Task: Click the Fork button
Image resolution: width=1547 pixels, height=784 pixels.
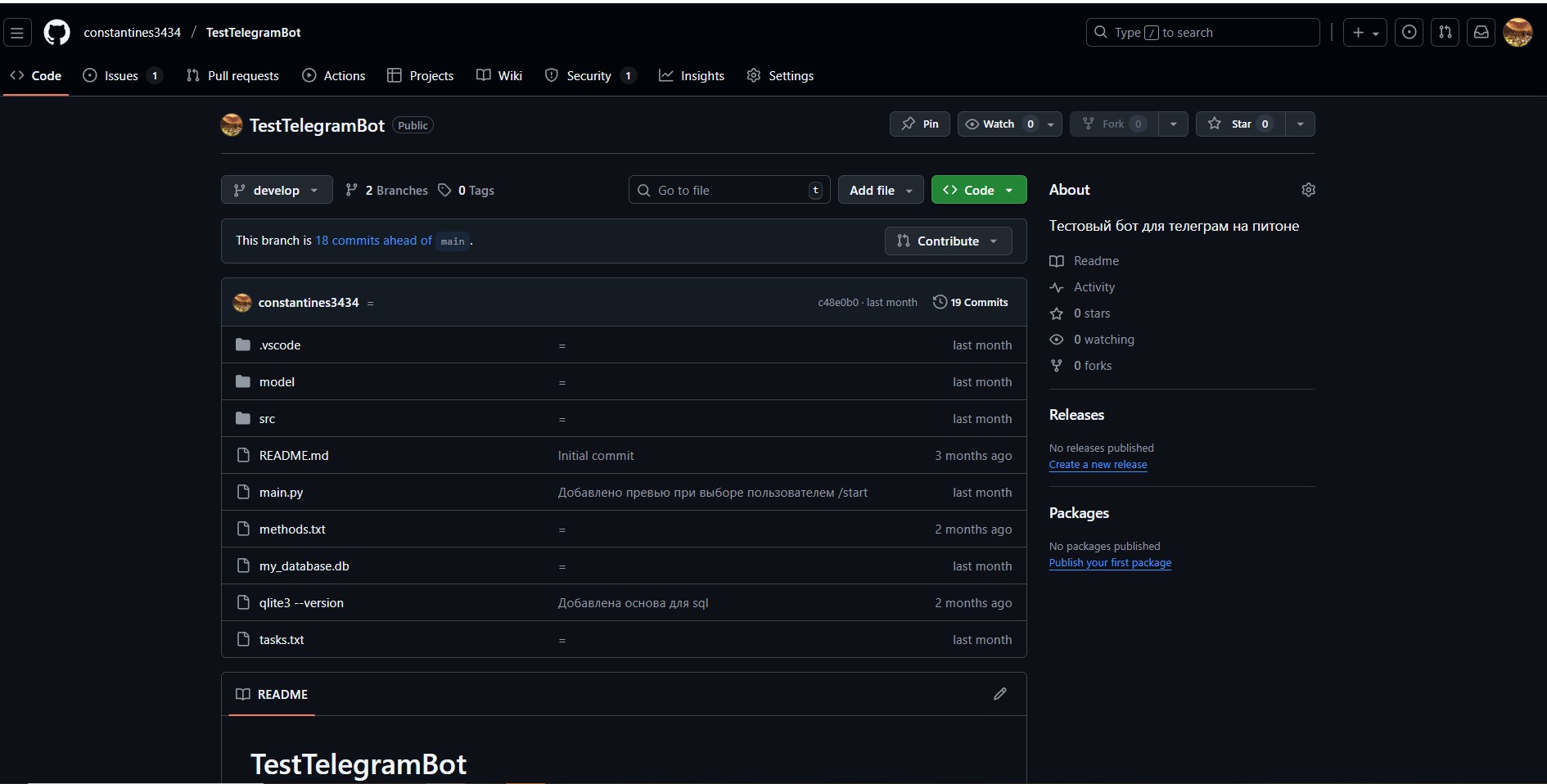Action: click(1115, 124)
